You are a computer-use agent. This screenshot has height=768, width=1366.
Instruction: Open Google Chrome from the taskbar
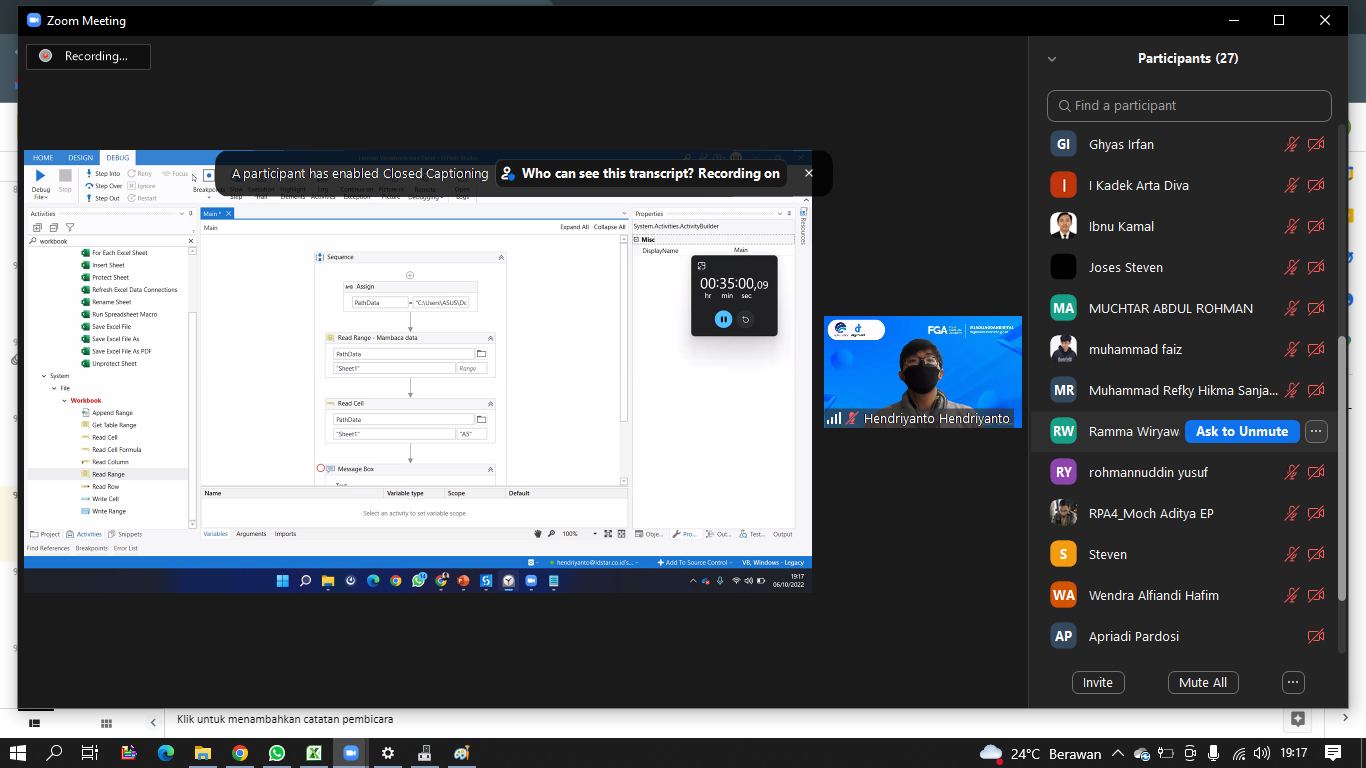point(240,753)
